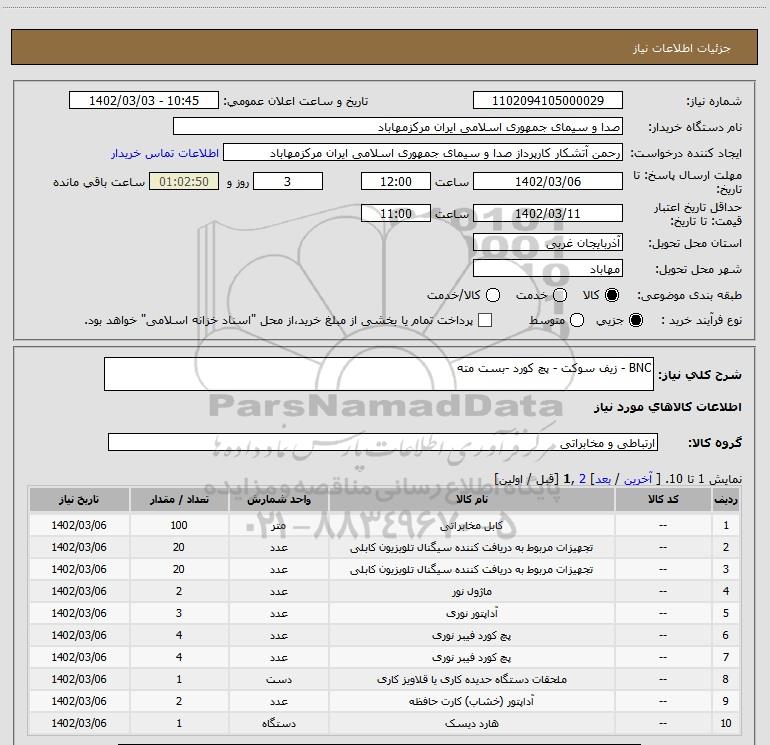Click the unit متر cell in row 1

pos(278,525)
